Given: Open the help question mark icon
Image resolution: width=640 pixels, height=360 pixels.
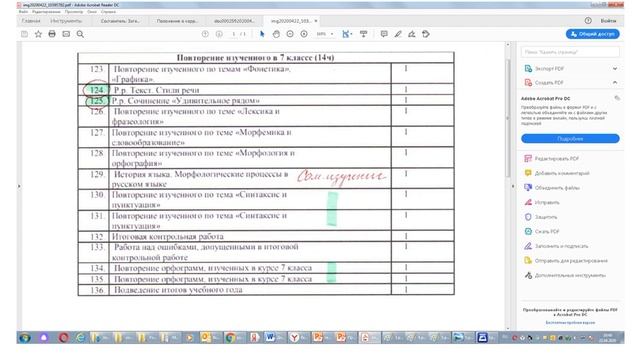Looking at the screenshot, I should (588, 20).
